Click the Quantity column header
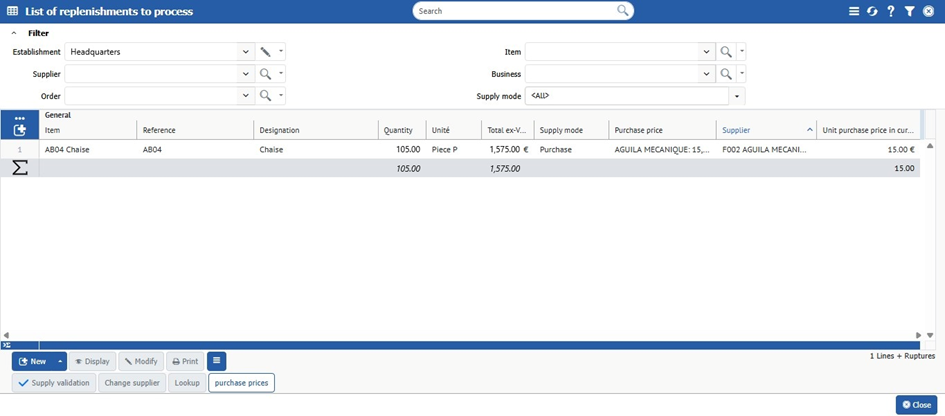 [x=398, y=130]
